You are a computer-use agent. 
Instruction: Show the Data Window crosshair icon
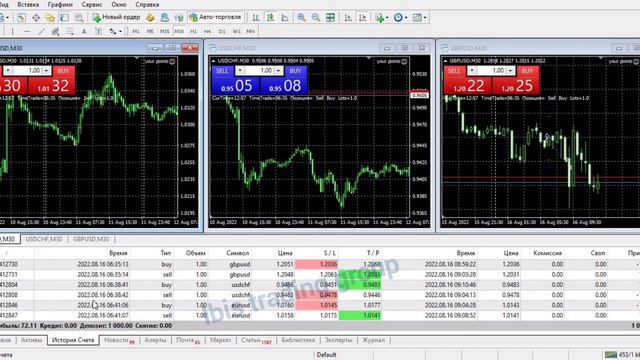(x=36, y=17)
